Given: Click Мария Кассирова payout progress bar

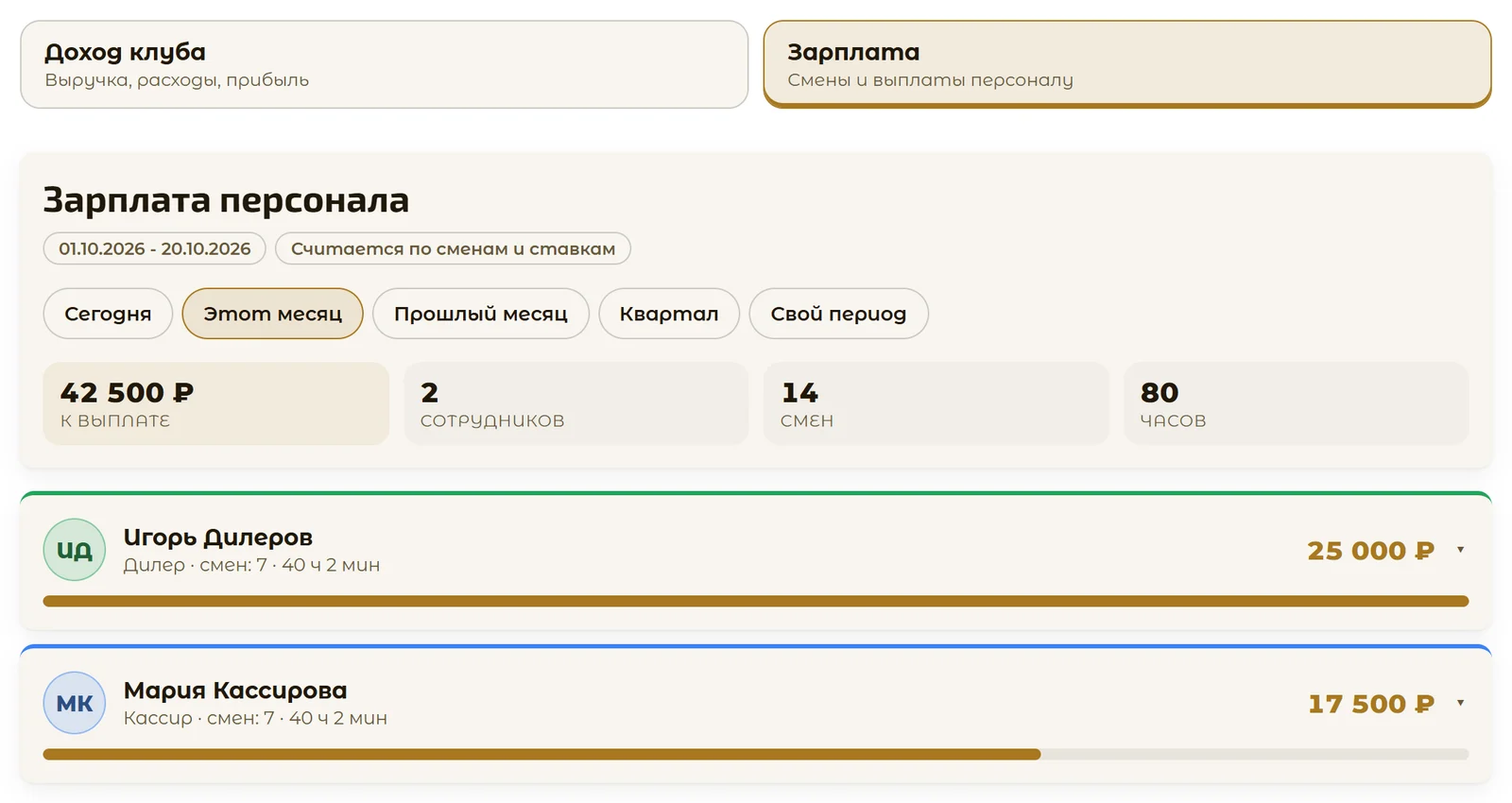Looking at the screenshot, I should [x=756, y=754].
